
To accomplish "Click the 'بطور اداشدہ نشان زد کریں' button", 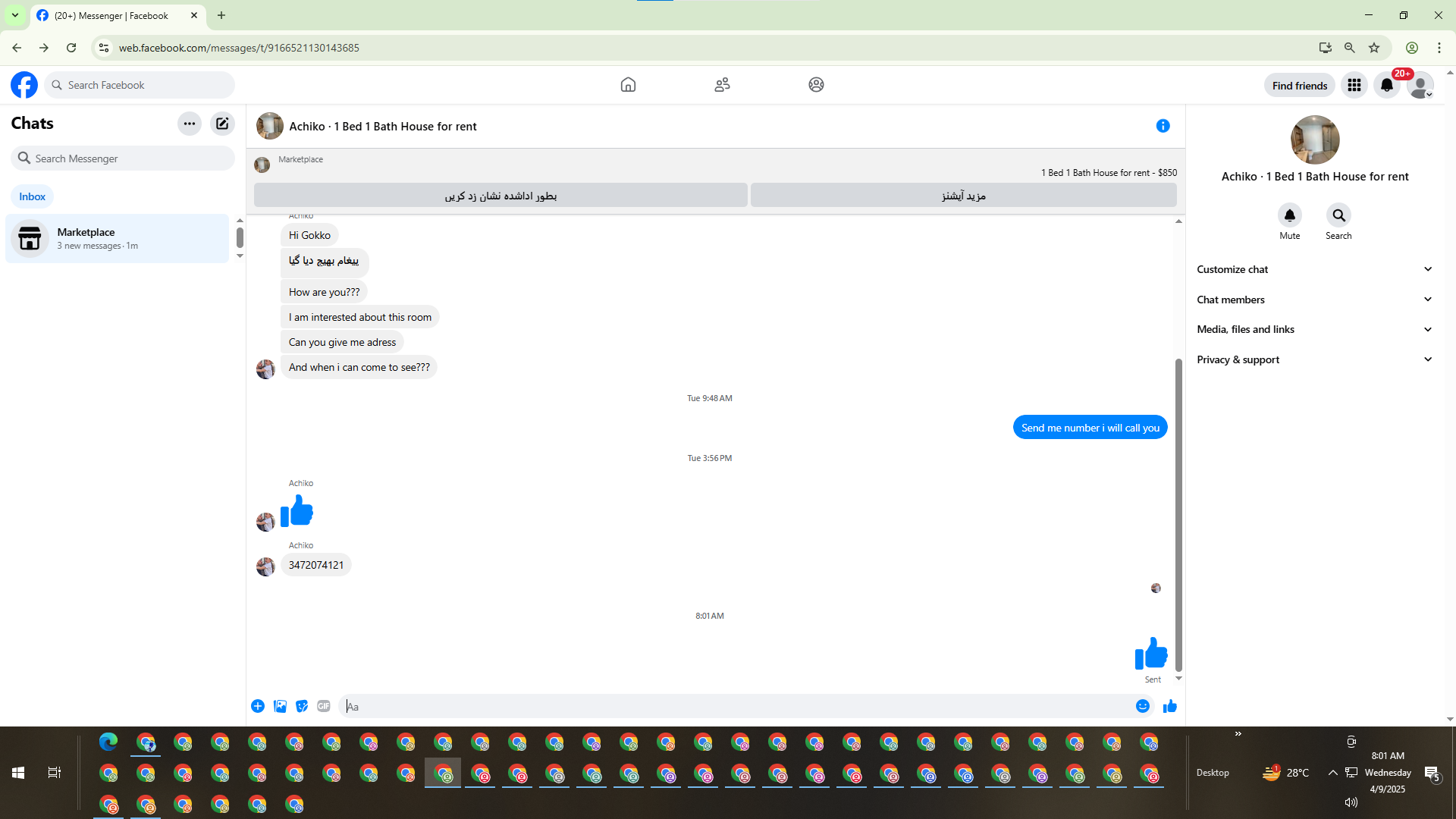I will tap(500, 196).
